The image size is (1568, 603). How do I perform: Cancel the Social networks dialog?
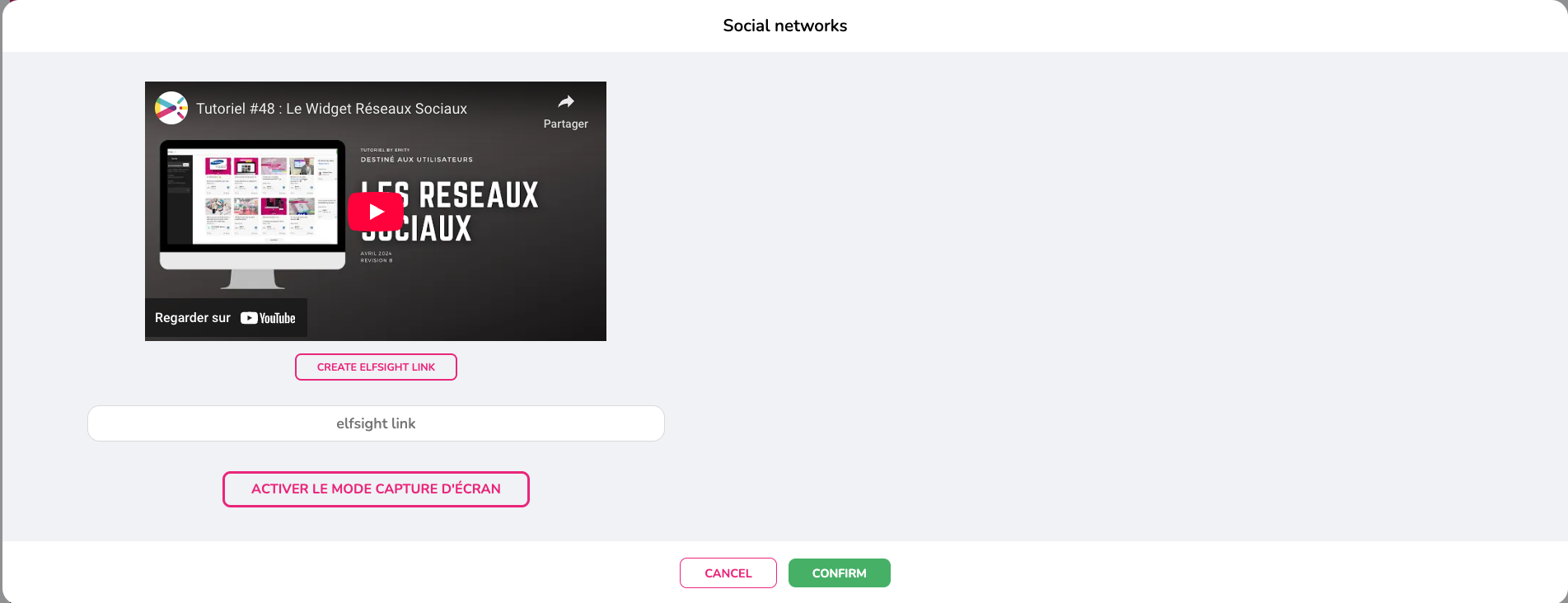728,573
